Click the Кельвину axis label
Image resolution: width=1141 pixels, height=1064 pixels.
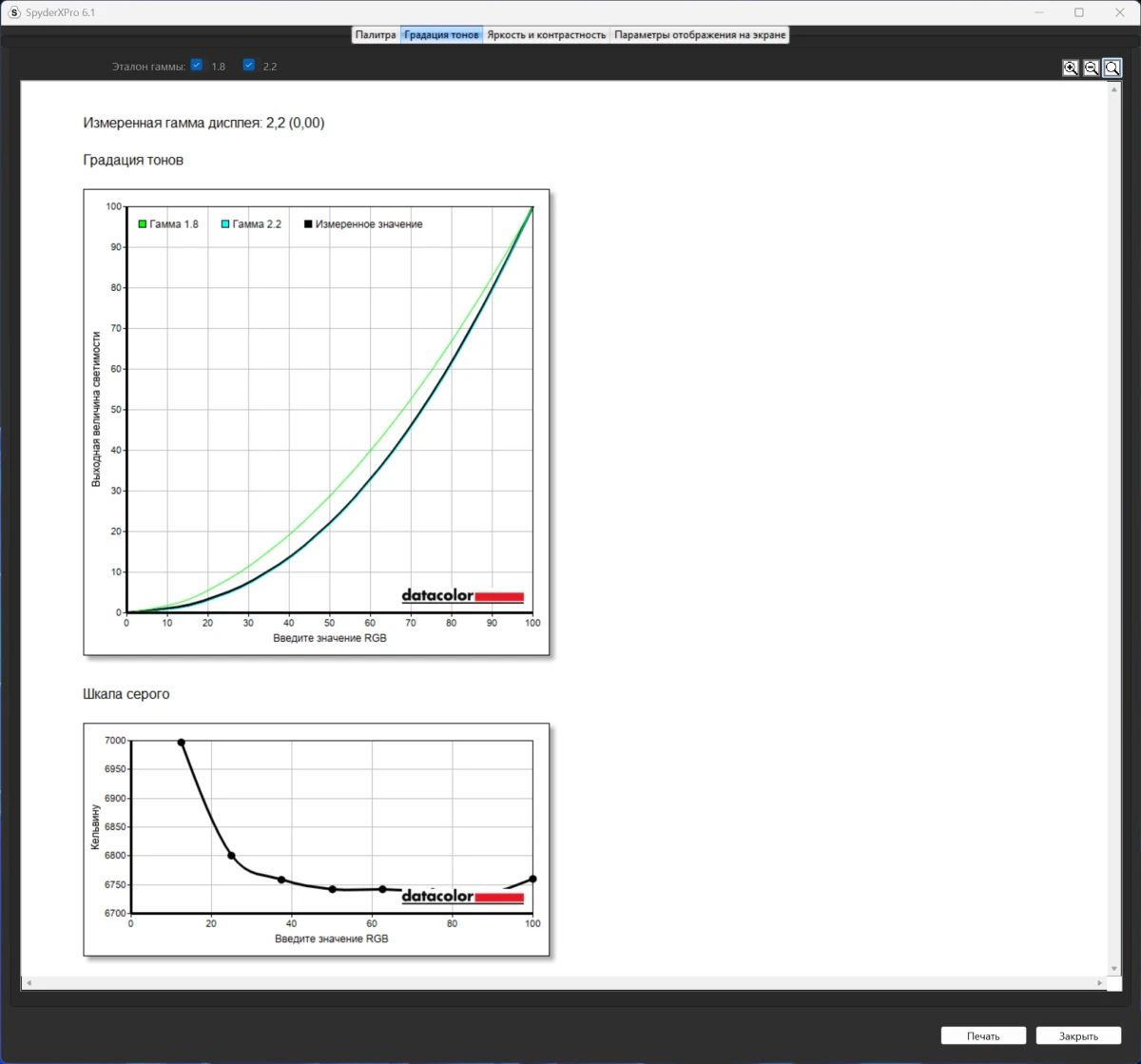pyautogui.click(x=95, y=826)
